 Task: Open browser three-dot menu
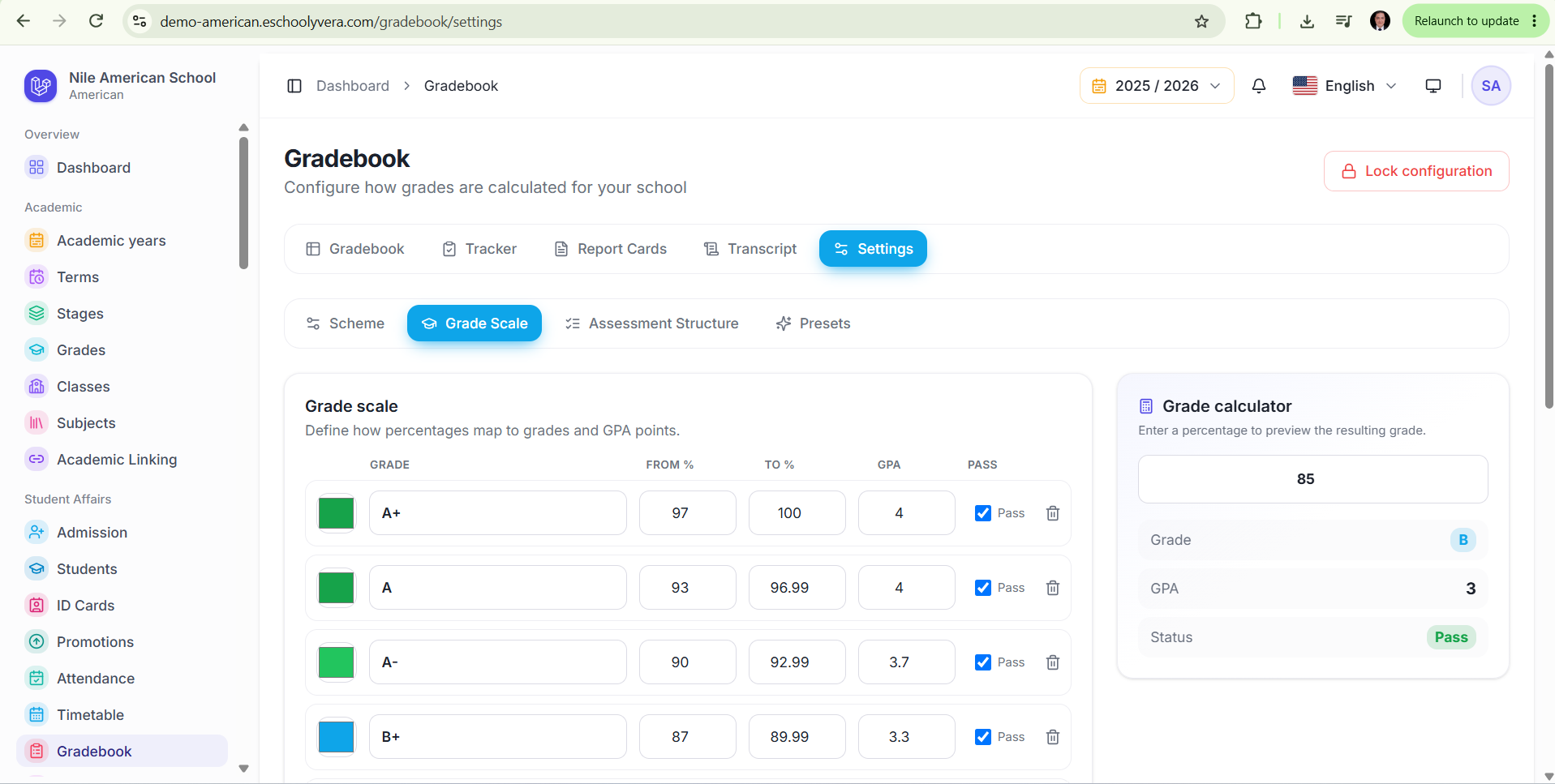tap(1535, 21)
